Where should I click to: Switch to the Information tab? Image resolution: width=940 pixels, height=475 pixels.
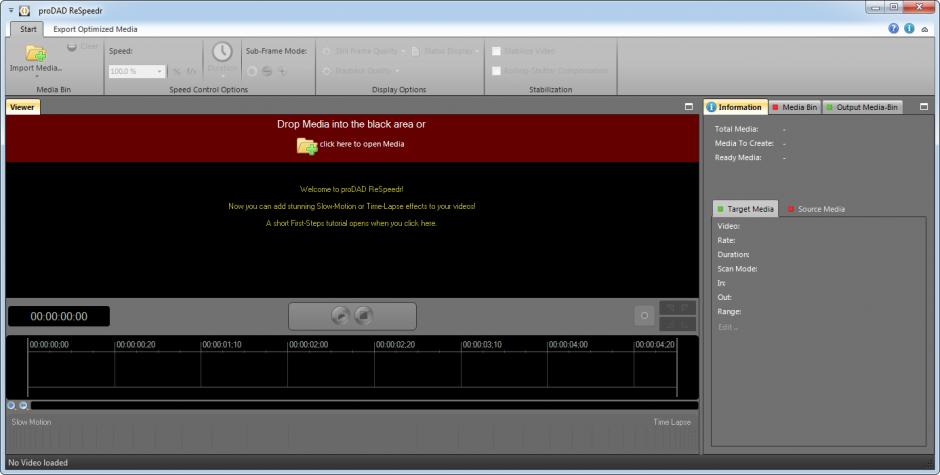coord(735,107)
